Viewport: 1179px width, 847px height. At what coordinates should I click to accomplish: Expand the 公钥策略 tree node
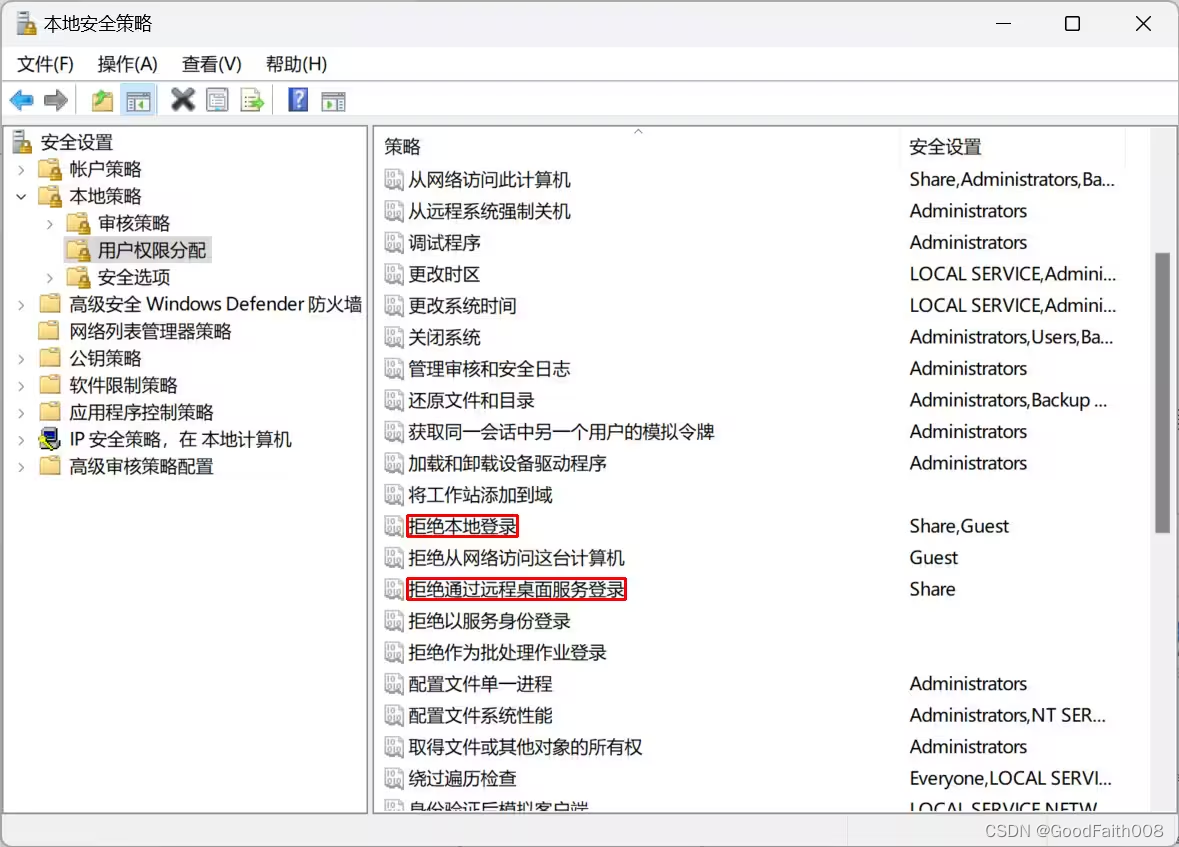[21, 359]
